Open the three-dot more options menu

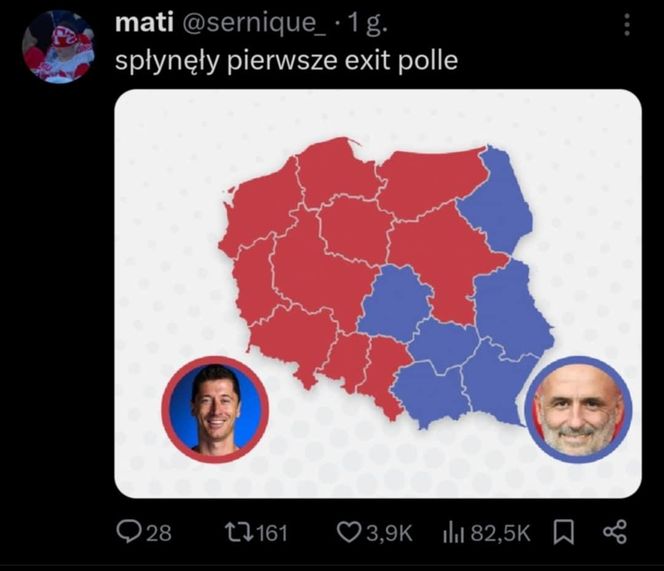click(627, 25)
